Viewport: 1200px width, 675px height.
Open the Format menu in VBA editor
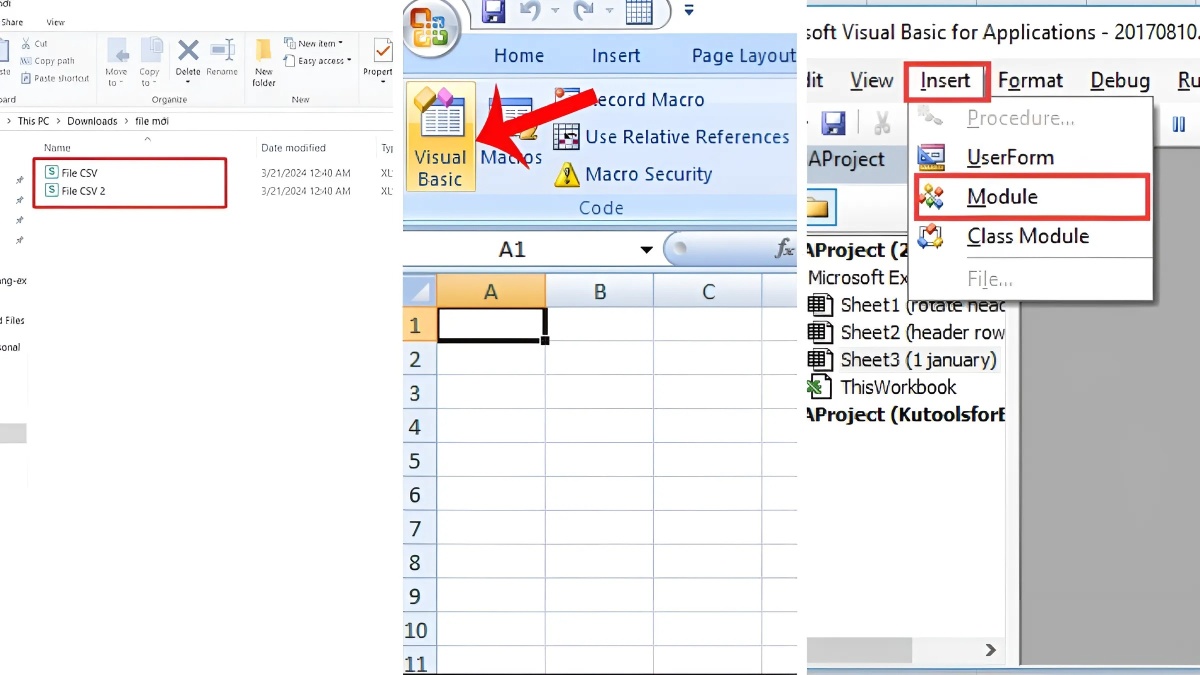pos(1031,80)
